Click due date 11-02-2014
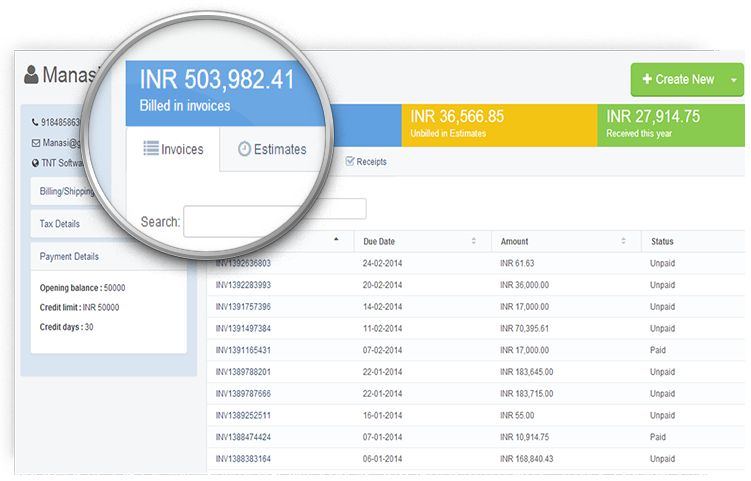751x481 pixels. pyautogui.click(x=382, y=328)
